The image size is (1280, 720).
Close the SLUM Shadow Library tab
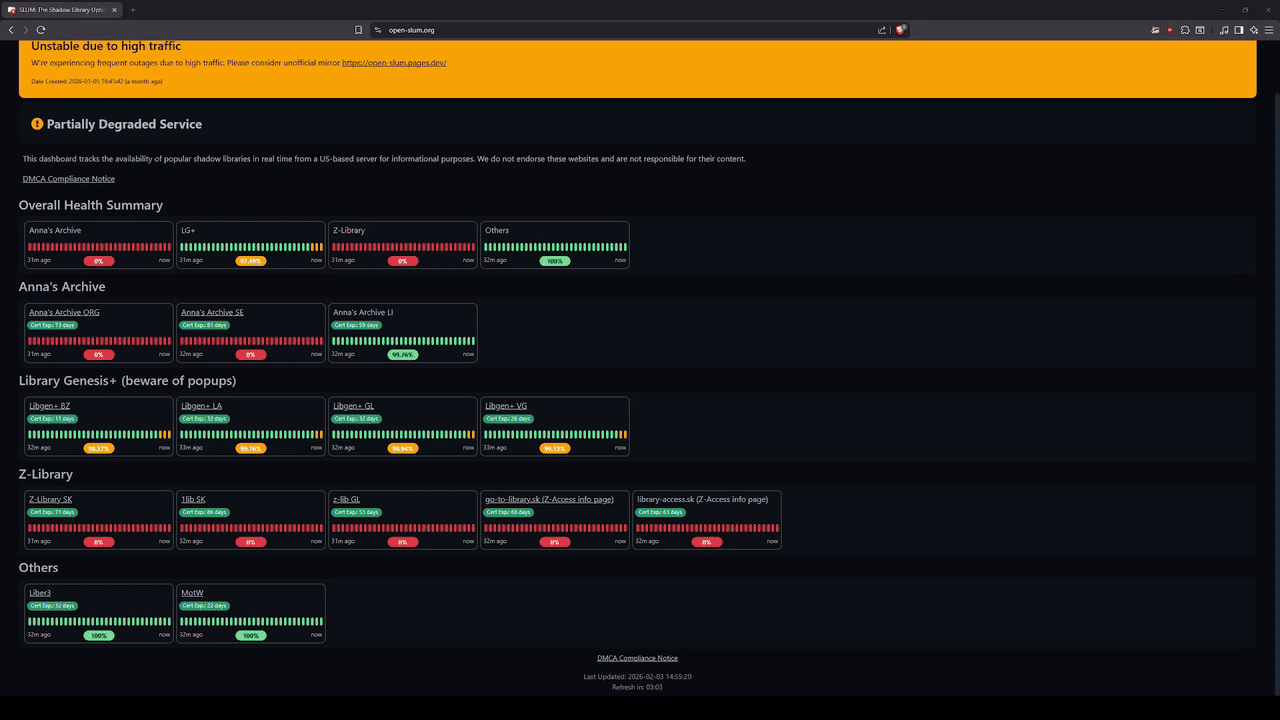click(112, 10)
